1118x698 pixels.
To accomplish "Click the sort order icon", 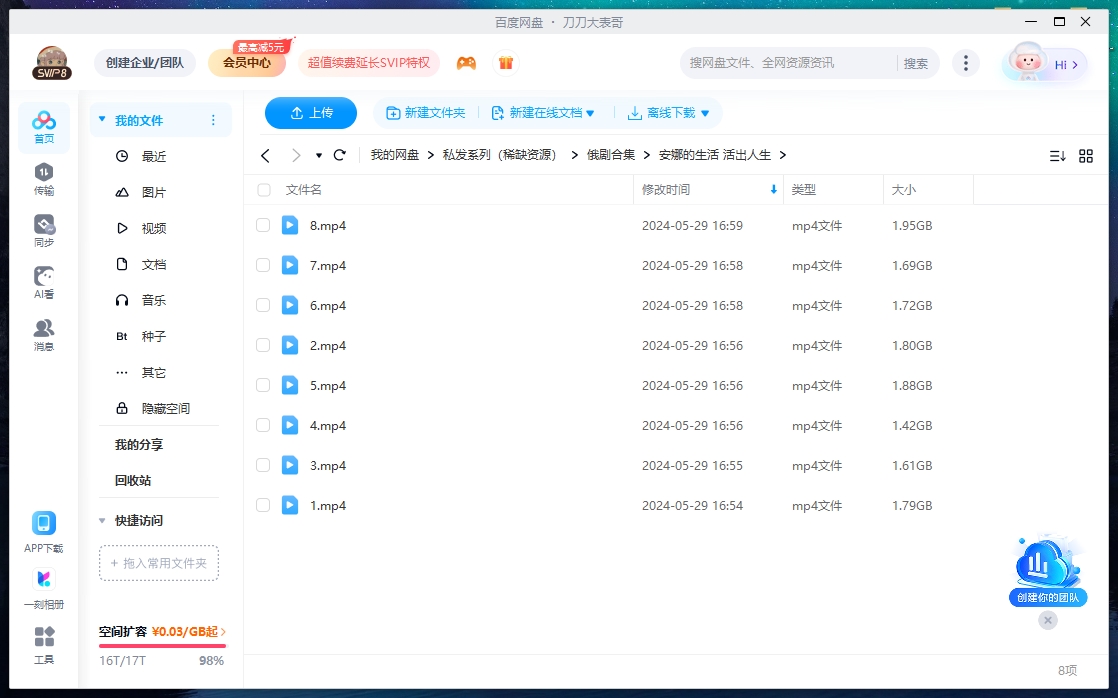I will (x=1058, y=155).
